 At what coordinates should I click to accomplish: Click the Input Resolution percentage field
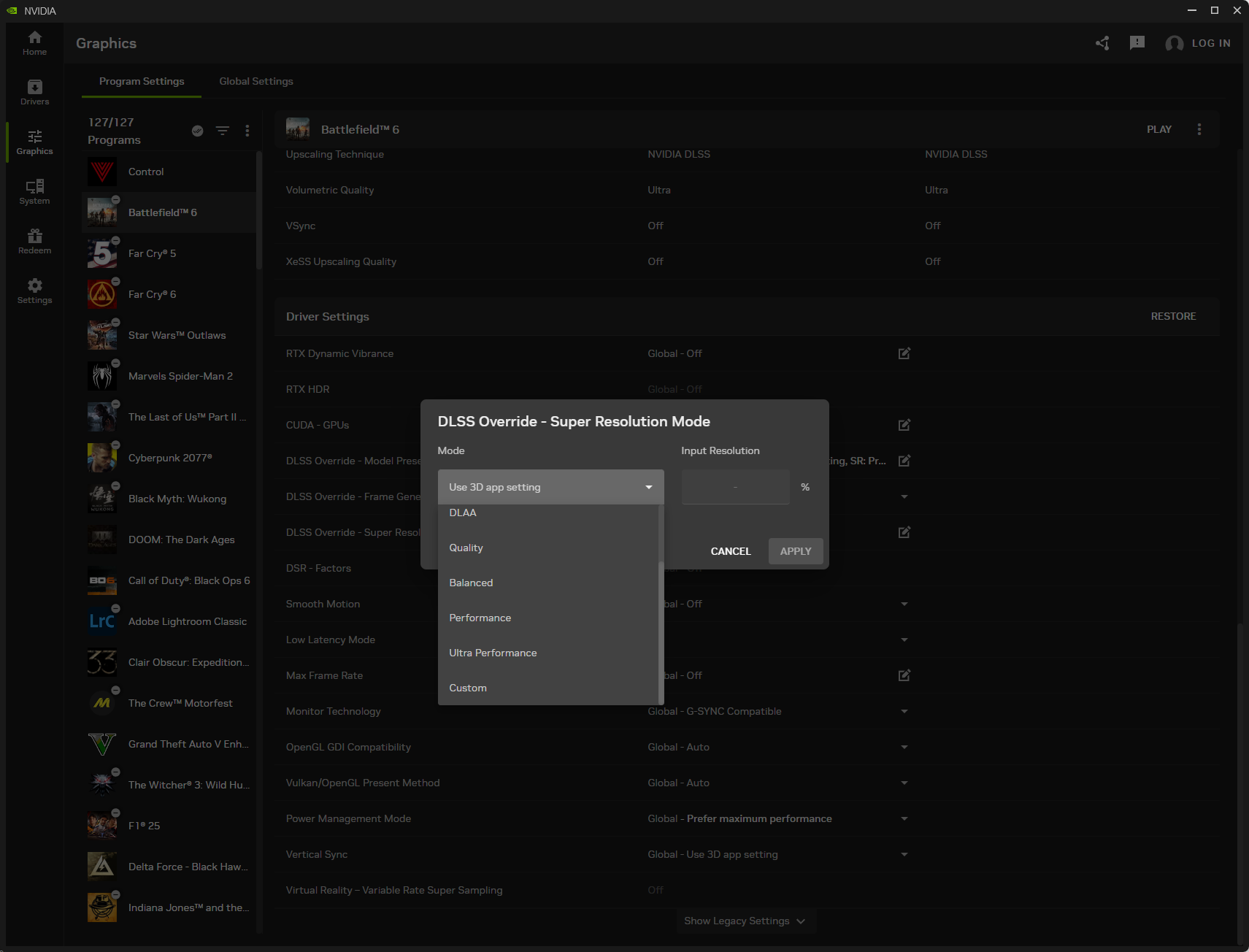coord(735,487)
